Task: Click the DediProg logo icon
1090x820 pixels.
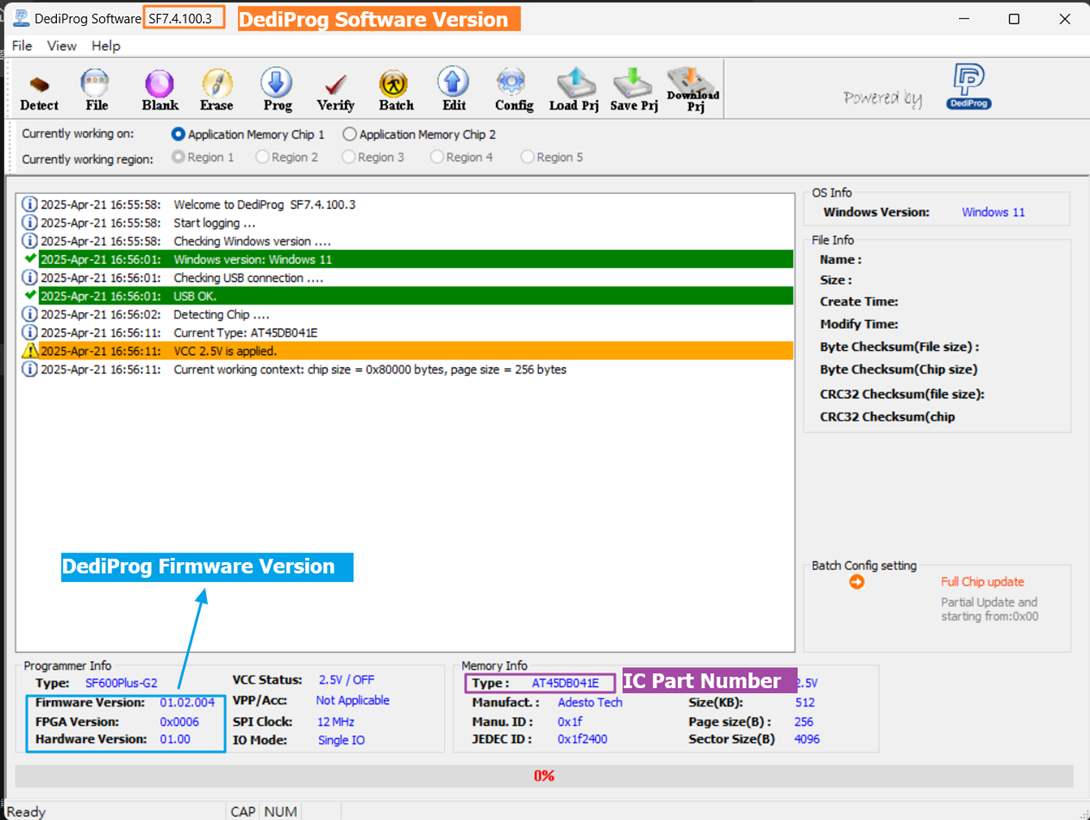Action: 968,86
